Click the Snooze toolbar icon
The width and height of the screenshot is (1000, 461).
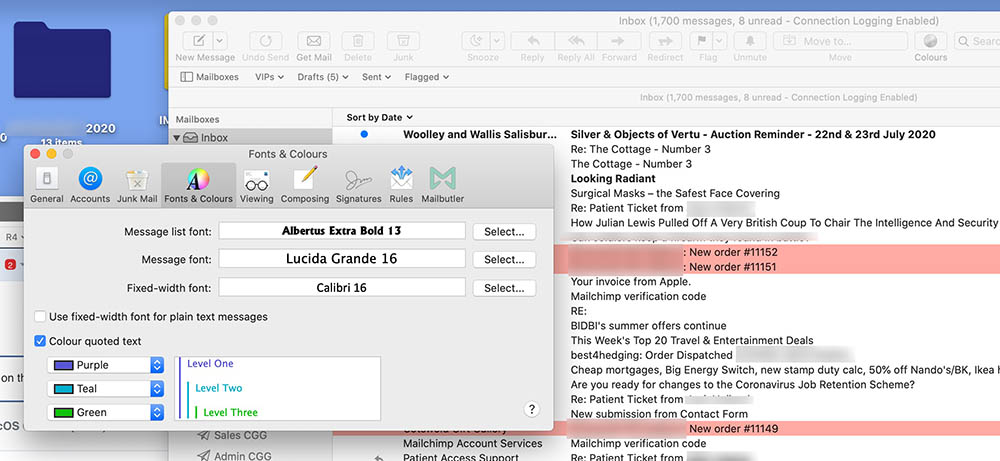[x=475, y=41]
